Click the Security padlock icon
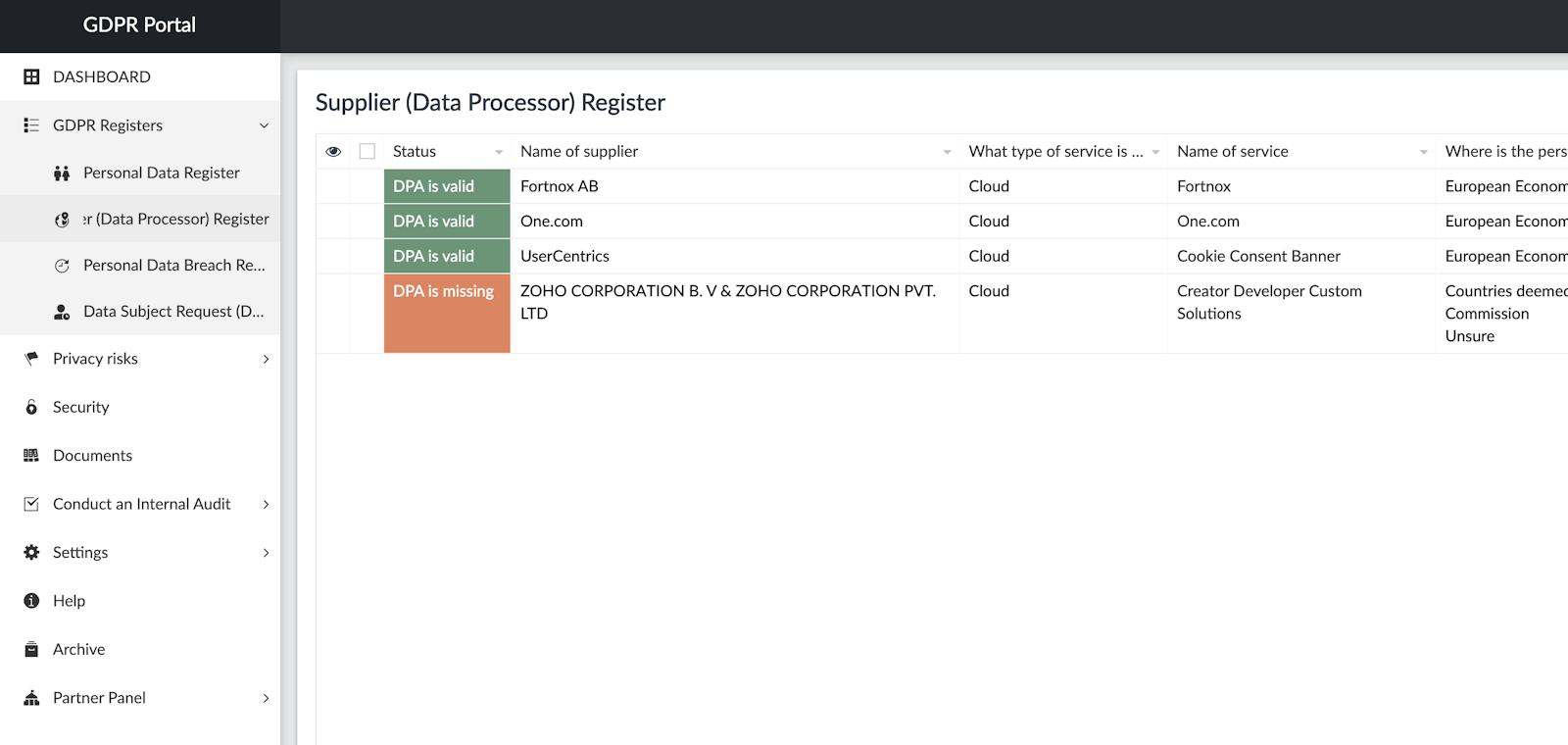The width and height of the screenshot is (1568, 745). (x=31, y=407)
